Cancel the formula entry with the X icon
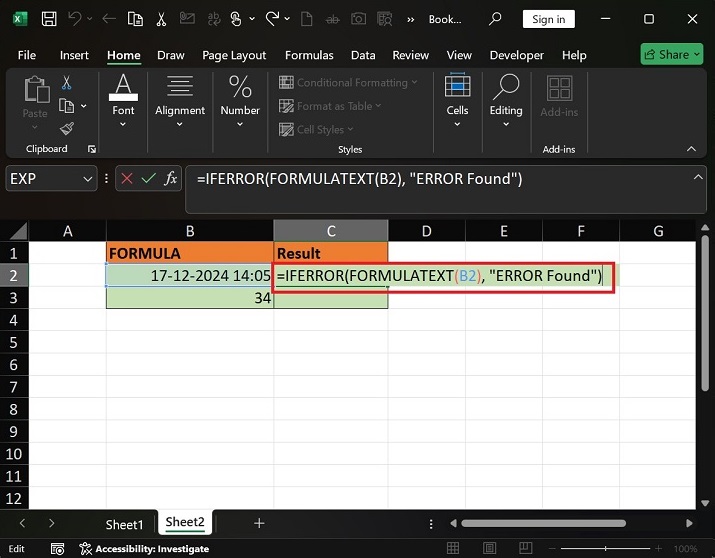This screenshot has width=715, height=558. point(127,179)
